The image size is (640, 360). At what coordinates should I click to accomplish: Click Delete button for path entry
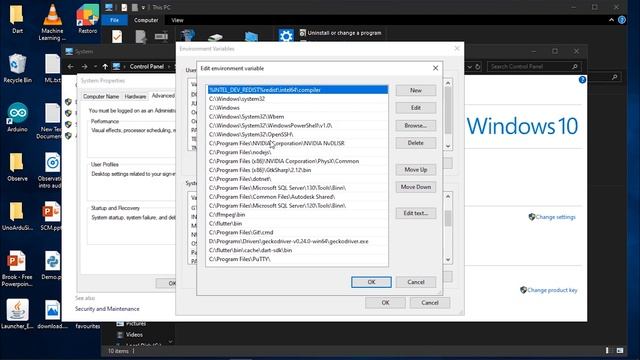[416, 143]
